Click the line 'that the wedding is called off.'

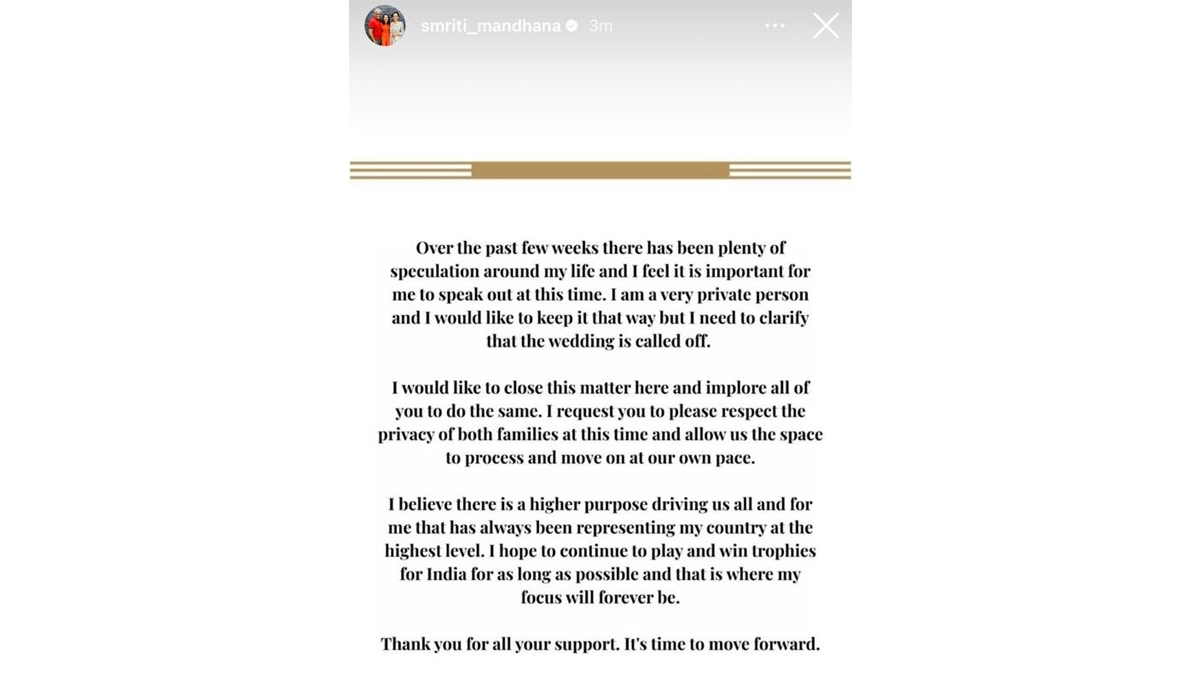pos(600,341)
